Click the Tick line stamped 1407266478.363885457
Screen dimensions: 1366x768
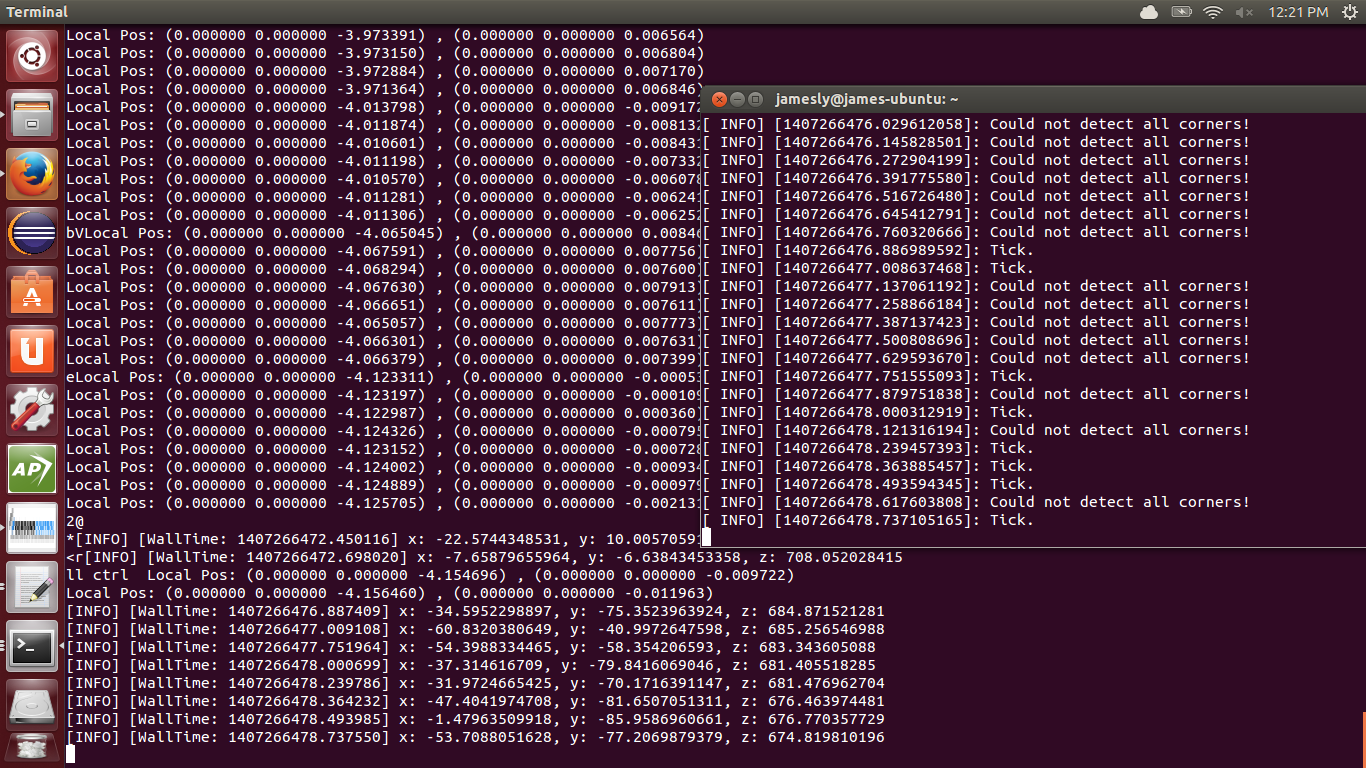[868, 466]
